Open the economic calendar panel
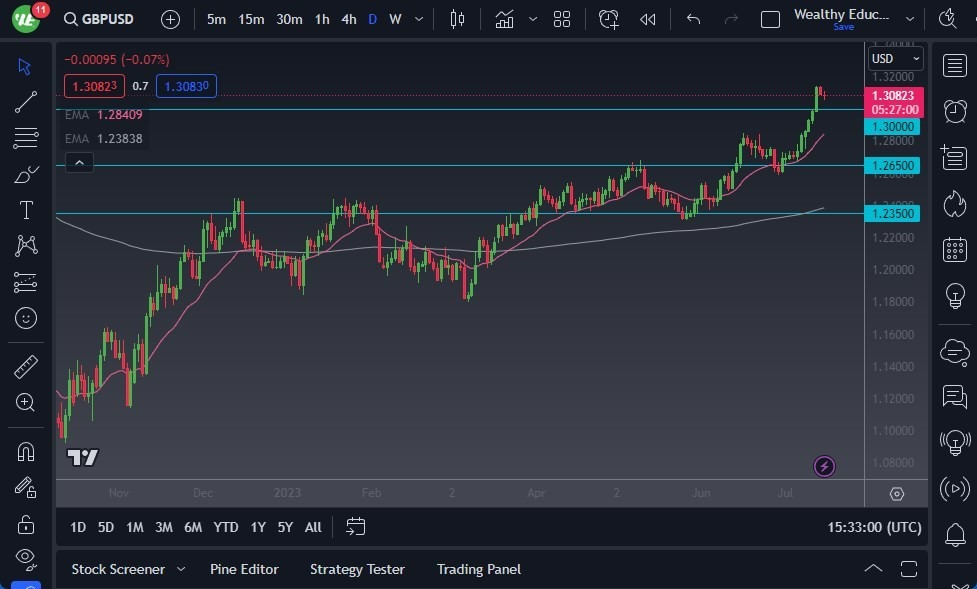 coord(955,249)
